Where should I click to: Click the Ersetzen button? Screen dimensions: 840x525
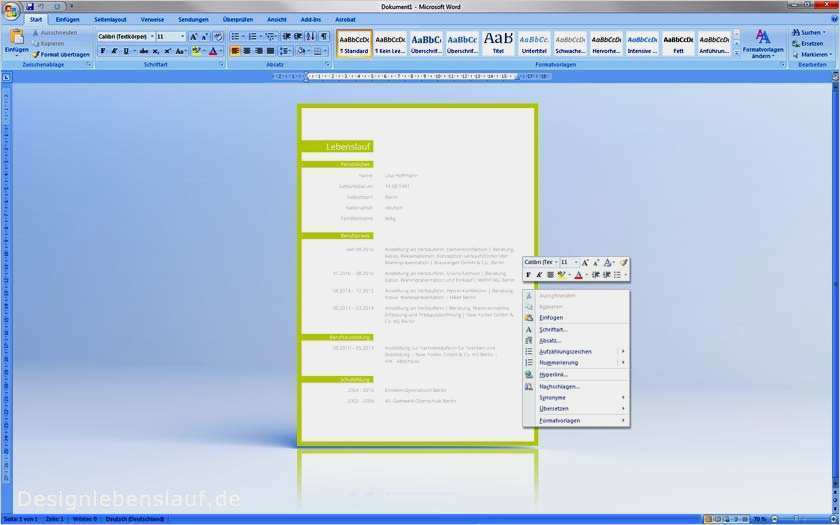click(x=808, y=43)
